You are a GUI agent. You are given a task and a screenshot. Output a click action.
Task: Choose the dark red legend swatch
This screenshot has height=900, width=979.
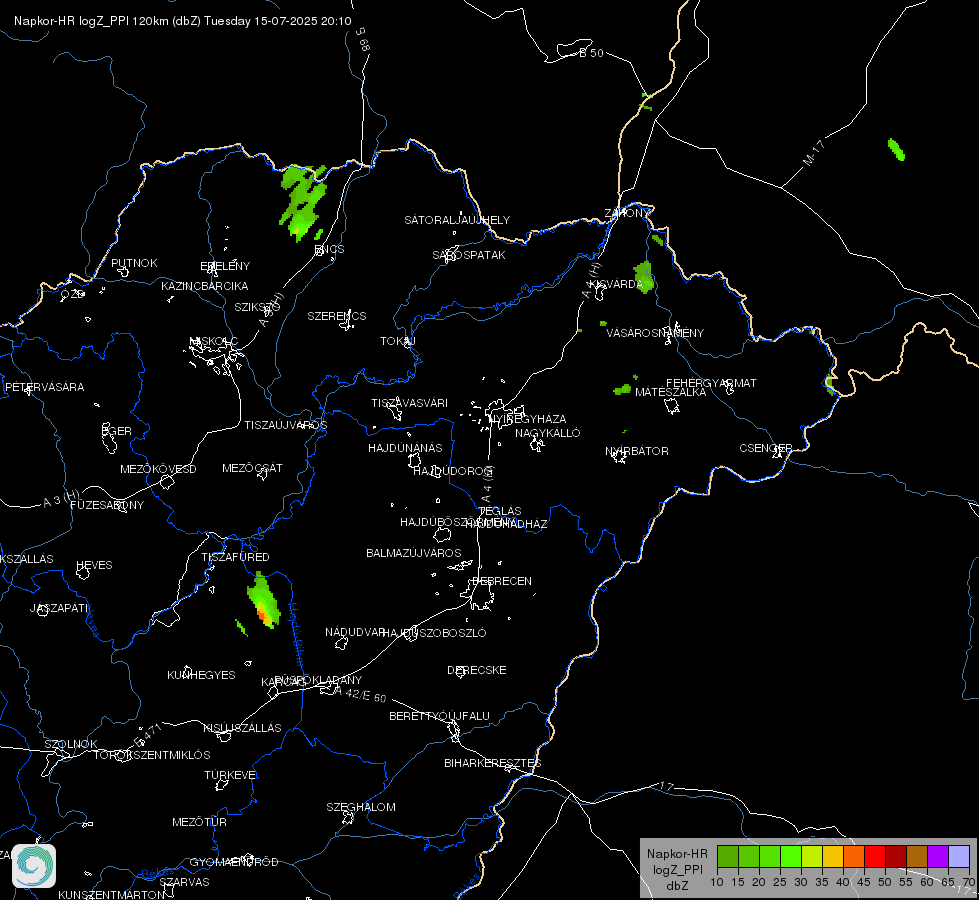pos(895,856)
